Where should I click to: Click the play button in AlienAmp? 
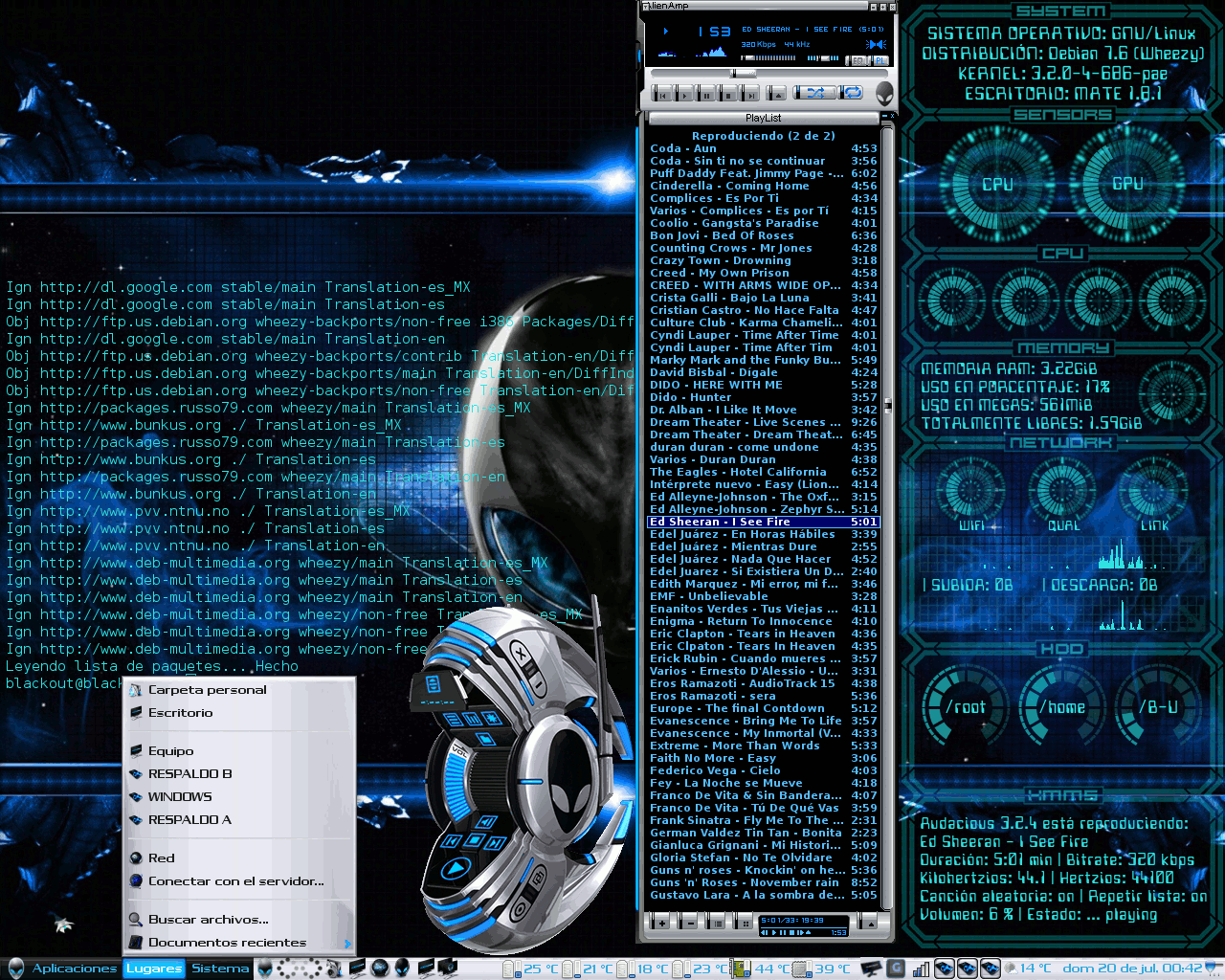[x=684, y=94]
